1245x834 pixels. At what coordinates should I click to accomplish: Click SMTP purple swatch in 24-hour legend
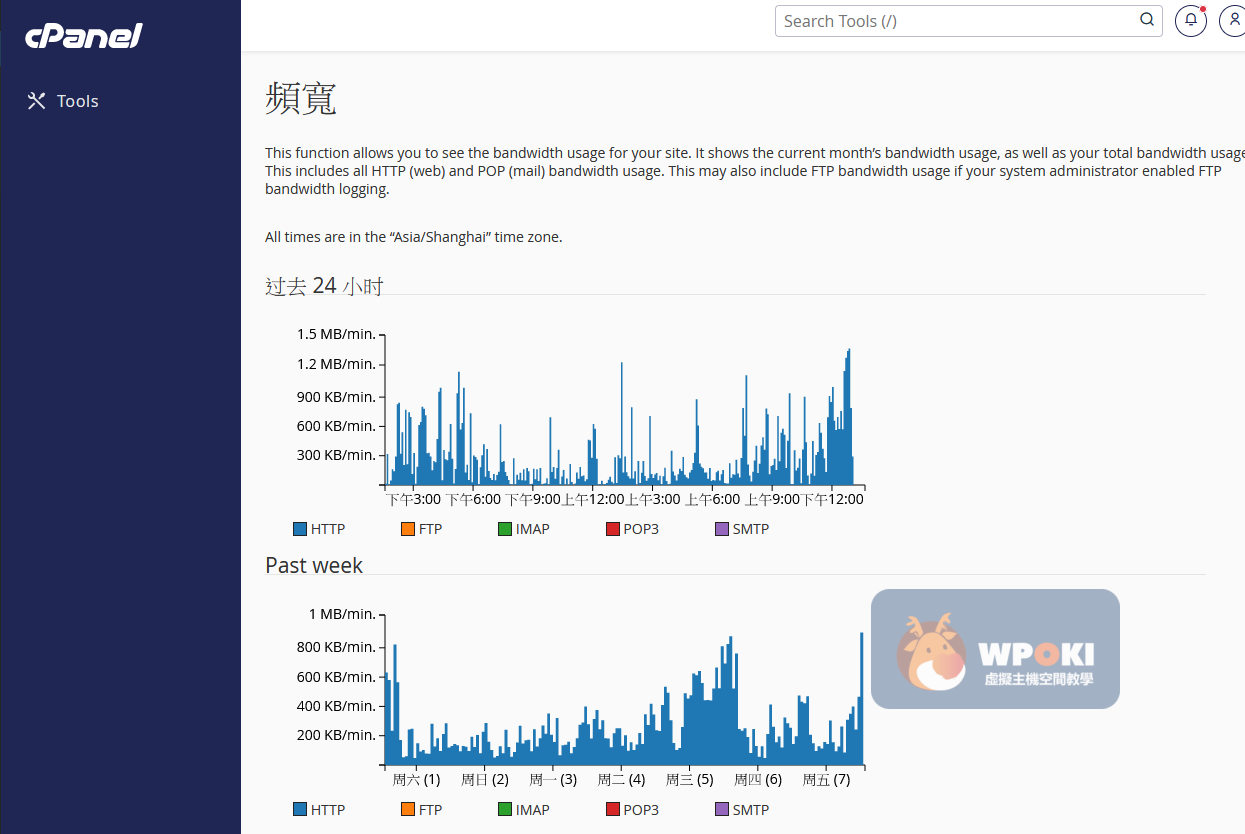coord(721,529)
